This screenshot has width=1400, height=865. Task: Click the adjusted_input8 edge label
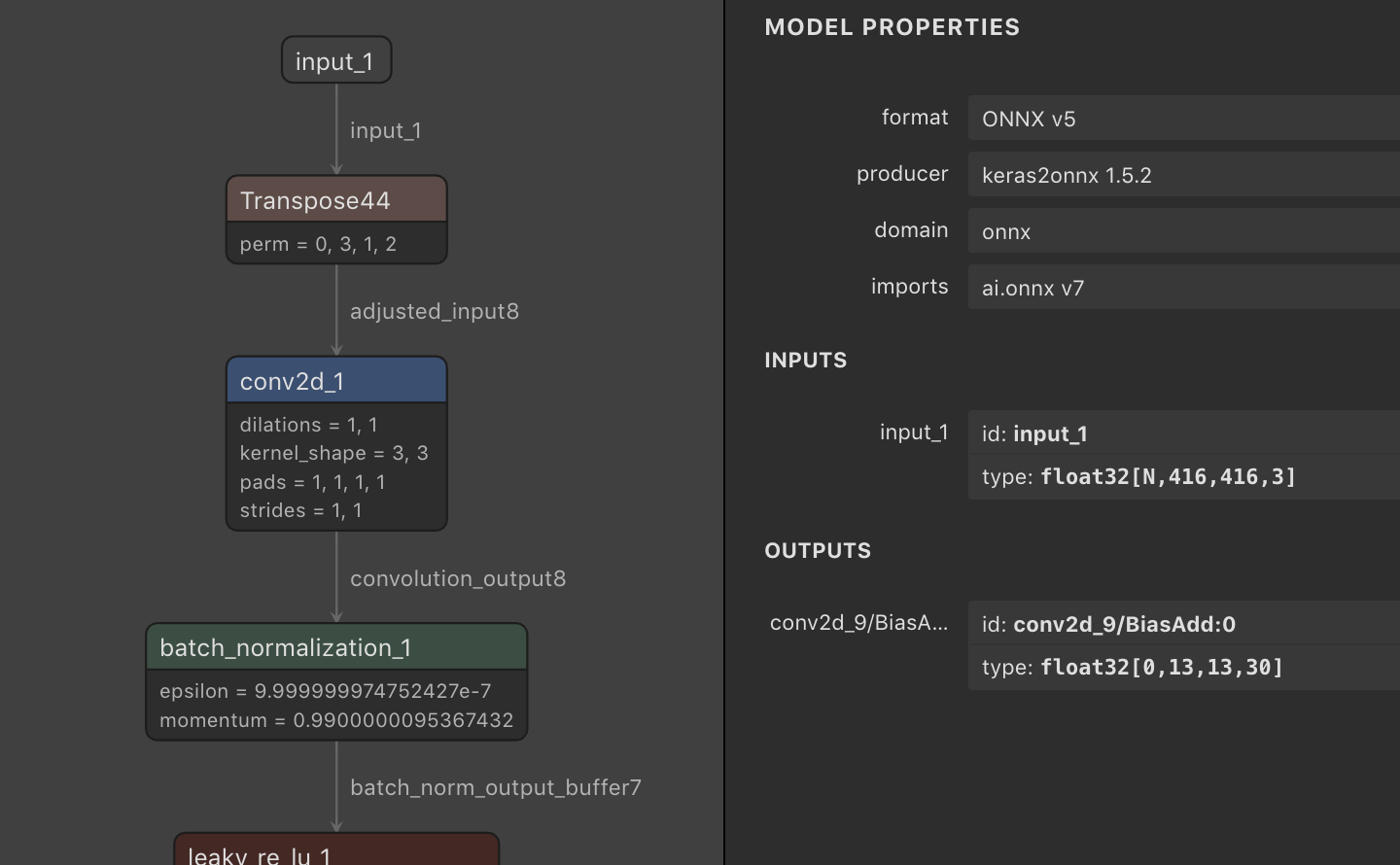[435, 311]
